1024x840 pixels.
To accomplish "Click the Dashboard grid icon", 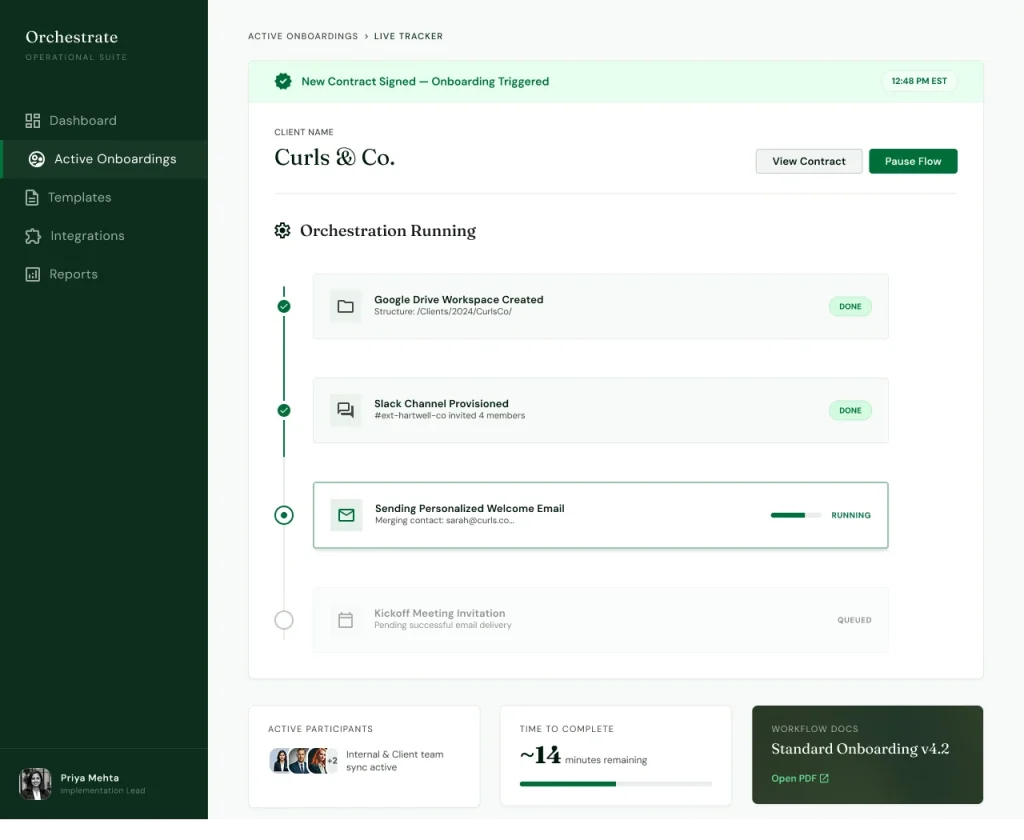I will tap(33, 121).
